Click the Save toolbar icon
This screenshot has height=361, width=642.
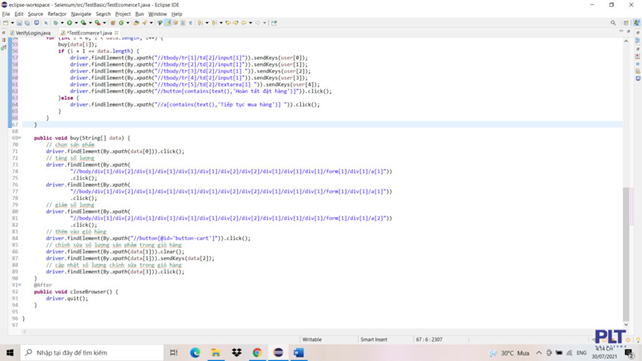click(x=19, y=23)
